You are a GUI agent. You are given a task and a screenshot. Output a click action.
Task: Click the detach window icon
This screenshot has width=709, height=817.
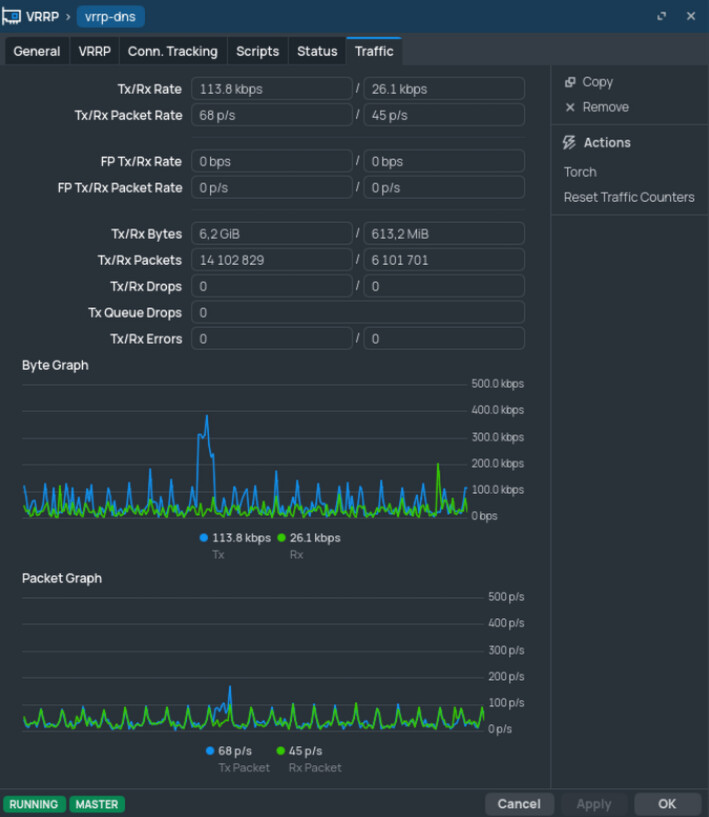pos(662,16)
